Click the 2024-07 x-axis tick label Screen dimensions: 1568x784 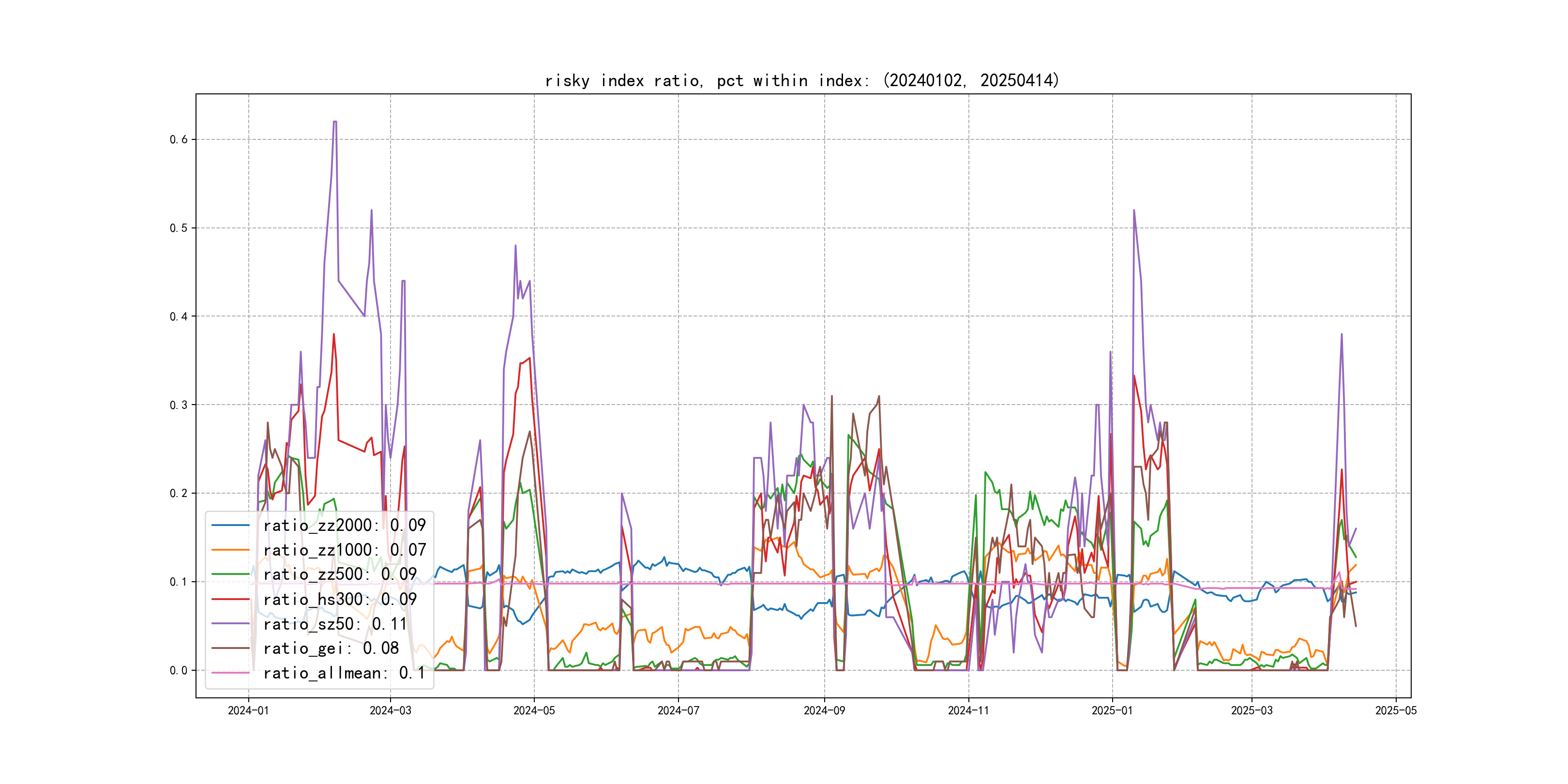pos(678,710)
